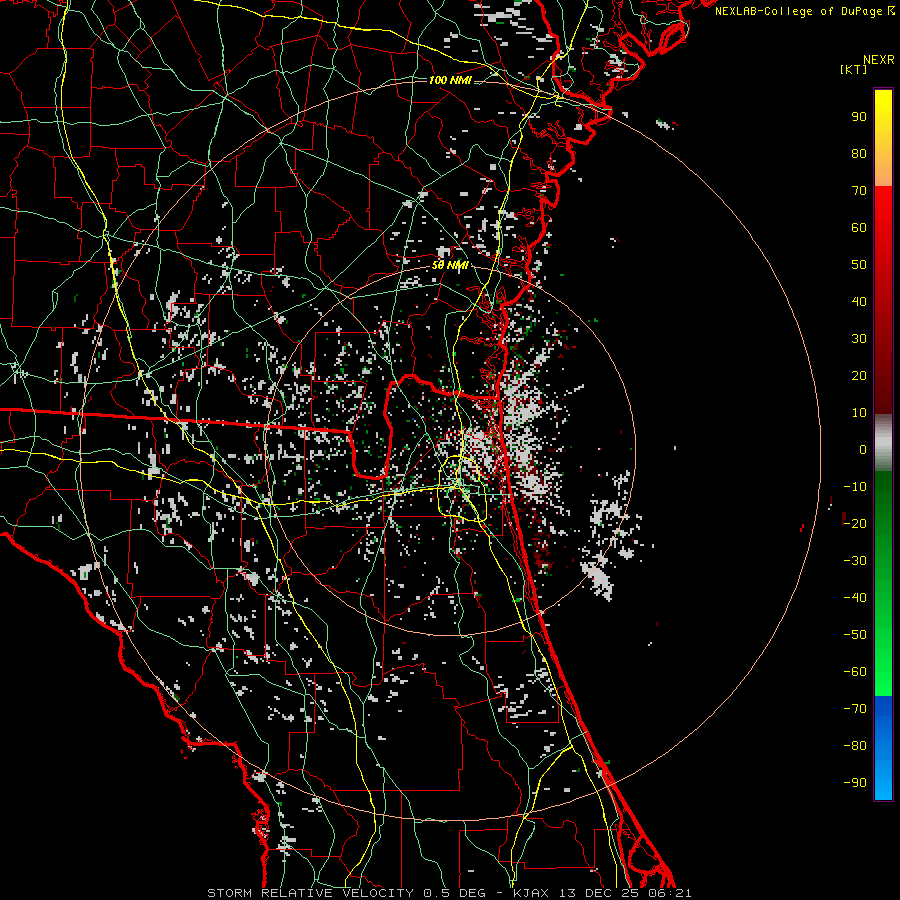Select the -30 value on the velocity scale

855,561
